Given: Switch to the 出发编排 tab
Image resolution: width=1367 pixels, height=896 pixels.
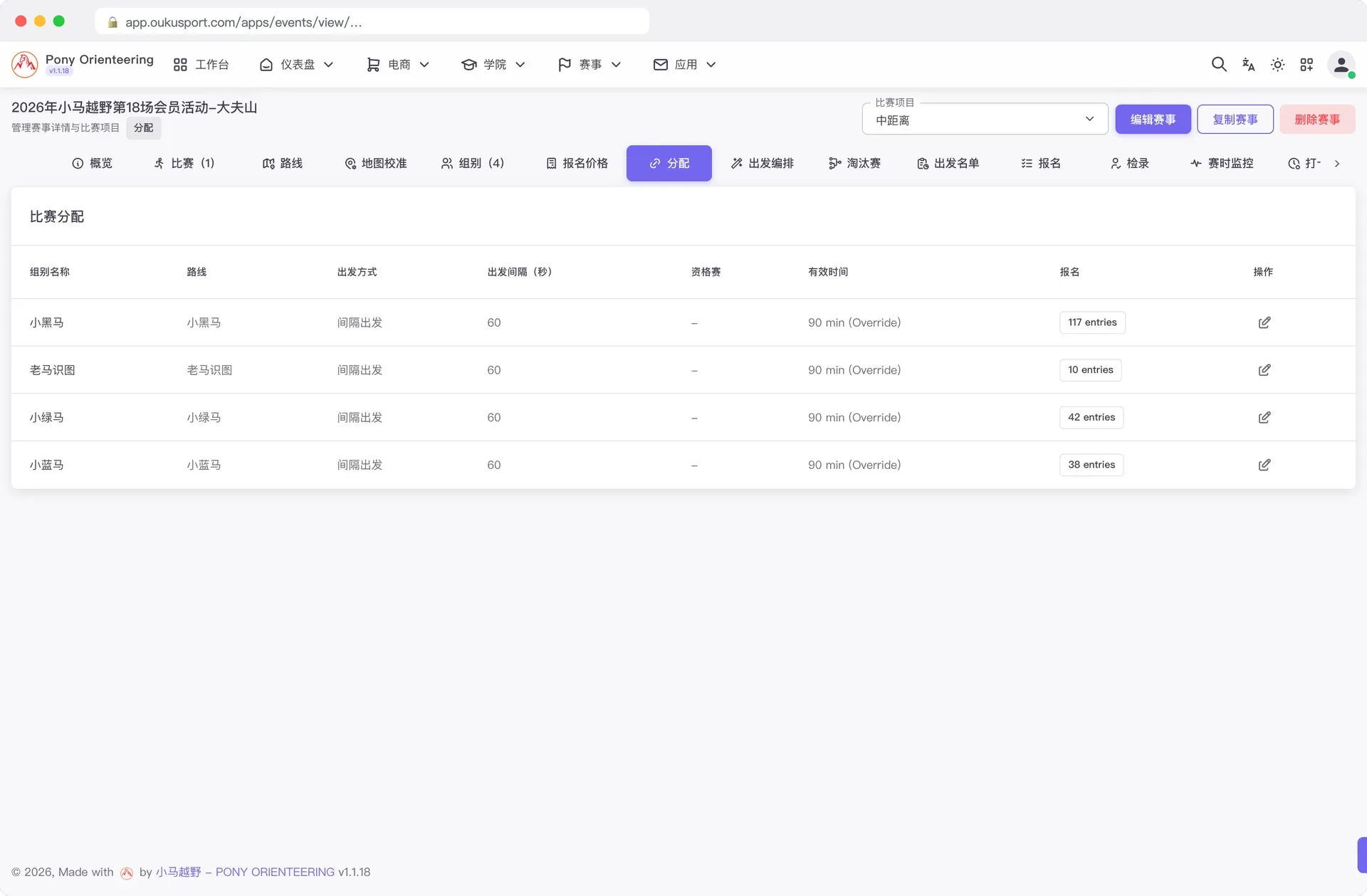Looking at the screenshot, I should 763,164.
